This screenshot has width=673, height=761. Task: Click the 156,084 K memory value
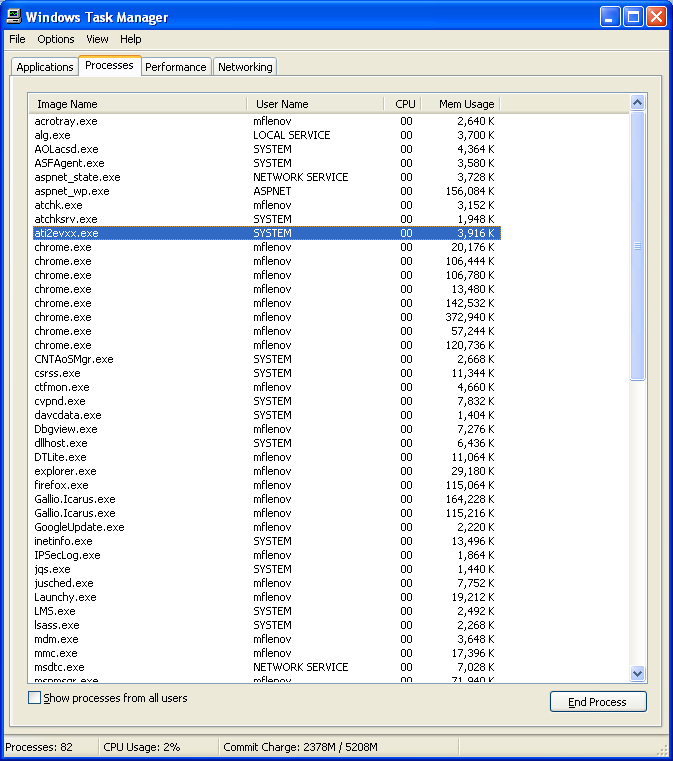tap(470, 191)
